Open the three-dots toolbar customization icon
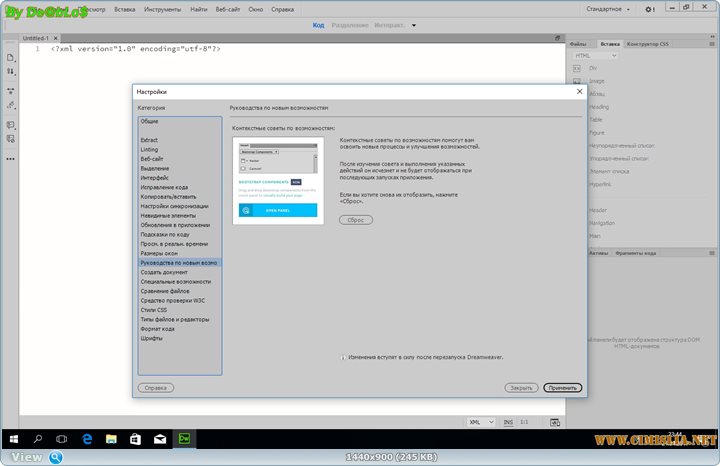The height and width of the screenshot is (466, 720). pyautogui.click(x=11, y=158)
